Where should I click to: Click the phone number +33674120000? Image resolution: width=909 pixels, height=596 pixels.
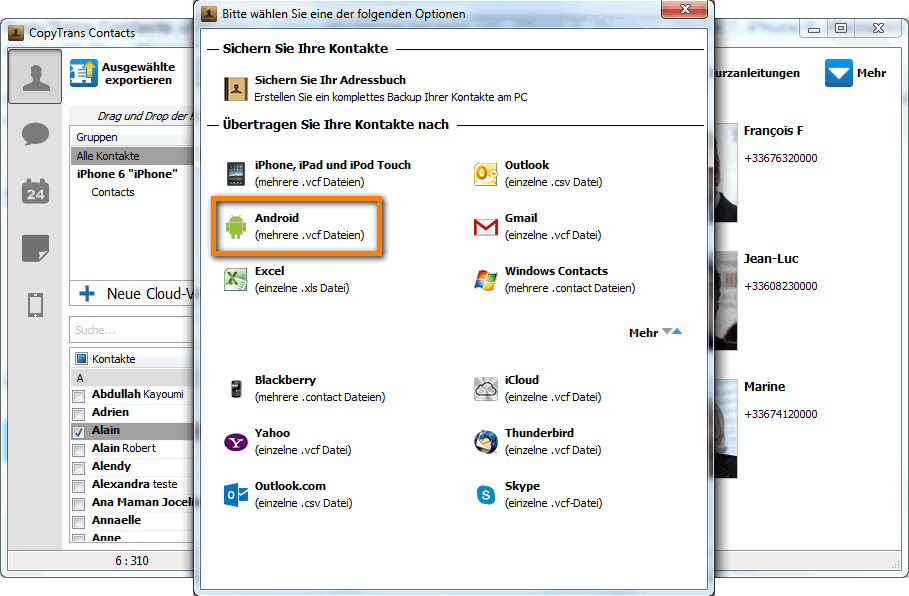point(781,415)
